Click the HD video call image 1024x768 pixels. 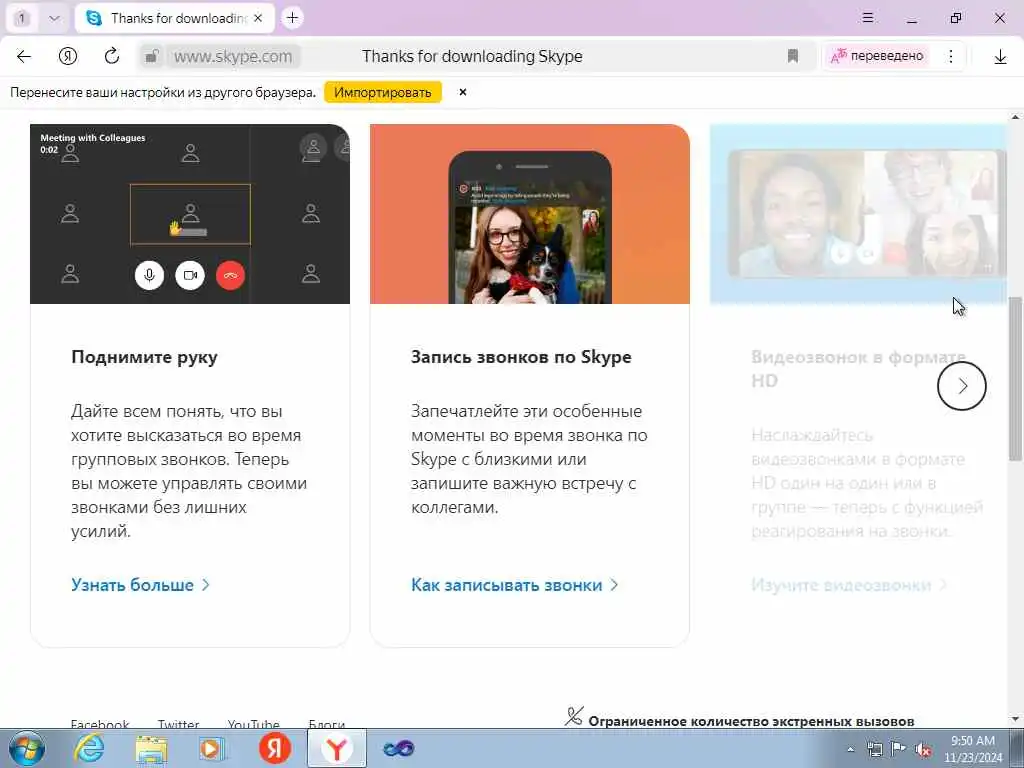tap(858, 214)
